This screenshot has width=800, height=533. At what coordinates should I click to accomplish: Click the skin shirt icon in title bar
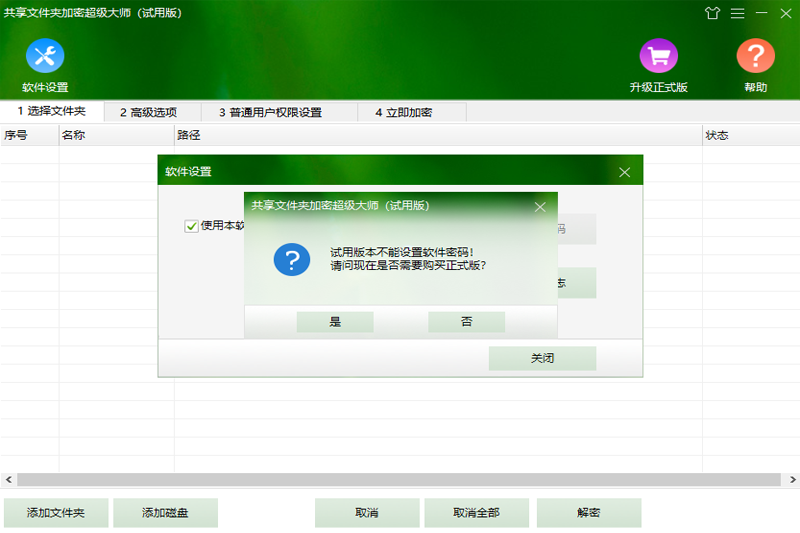click(712, 13)
